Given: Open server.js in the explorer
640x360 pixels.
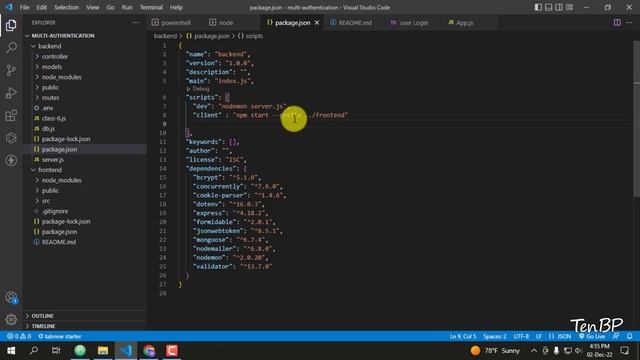Looking at the screenshot, I should click(x=53, y=160).
